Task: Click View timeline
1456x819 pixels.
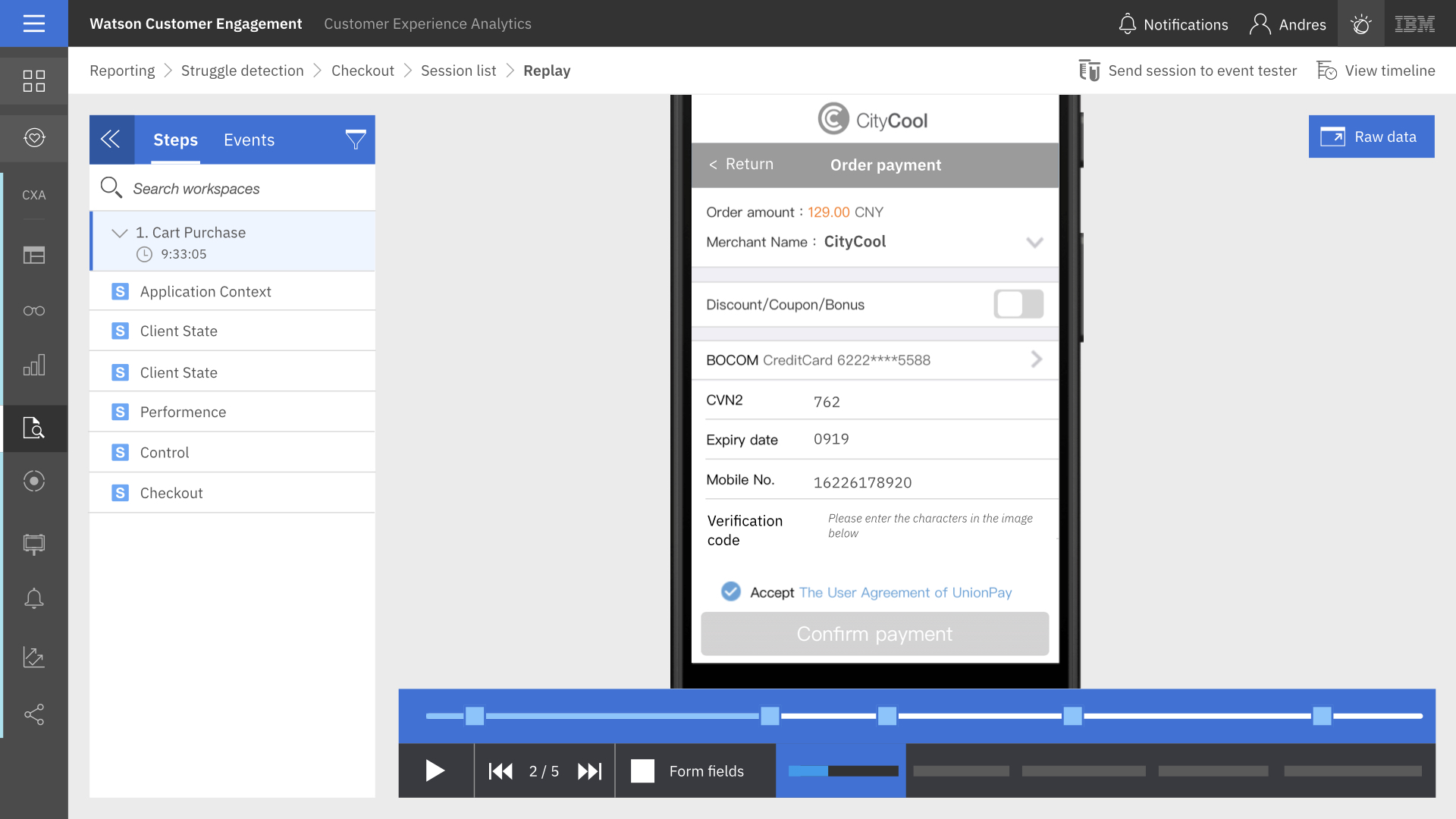Action: tap(1376, 71)
